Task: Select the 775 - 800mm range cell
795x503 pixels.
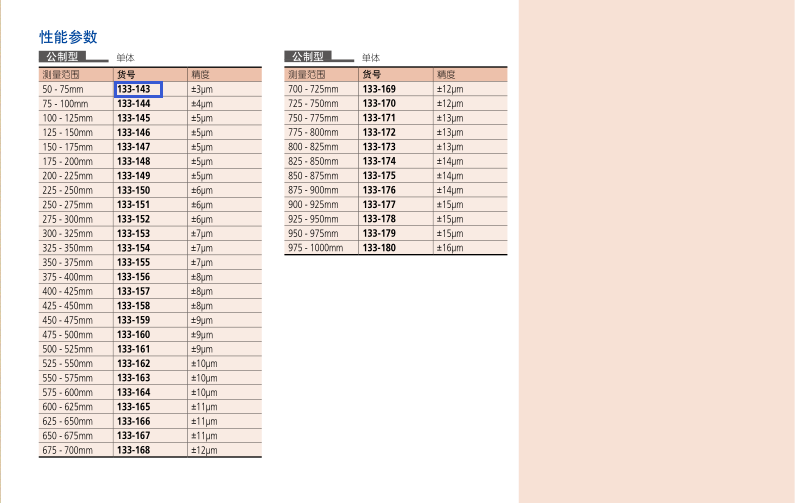Action: click(313, 132)
